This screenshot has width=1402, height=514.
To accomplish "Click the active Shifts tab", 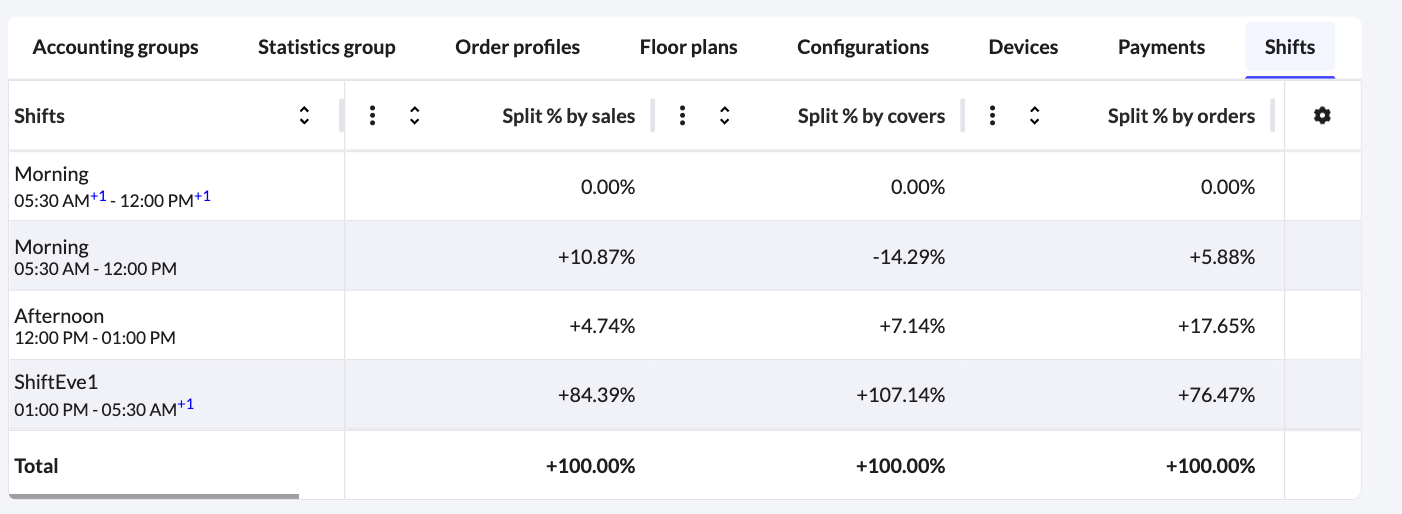I will [x=1289, y=47].
